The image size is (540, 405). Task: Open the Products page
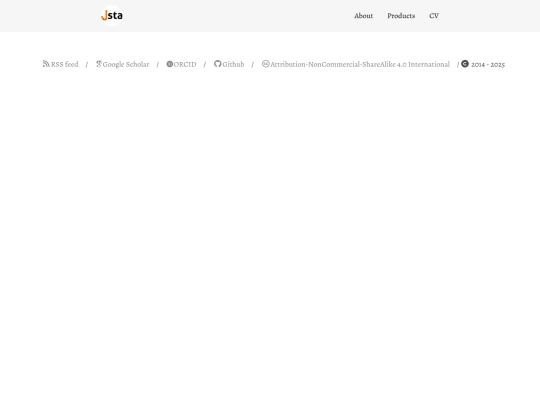pos(401,16)
